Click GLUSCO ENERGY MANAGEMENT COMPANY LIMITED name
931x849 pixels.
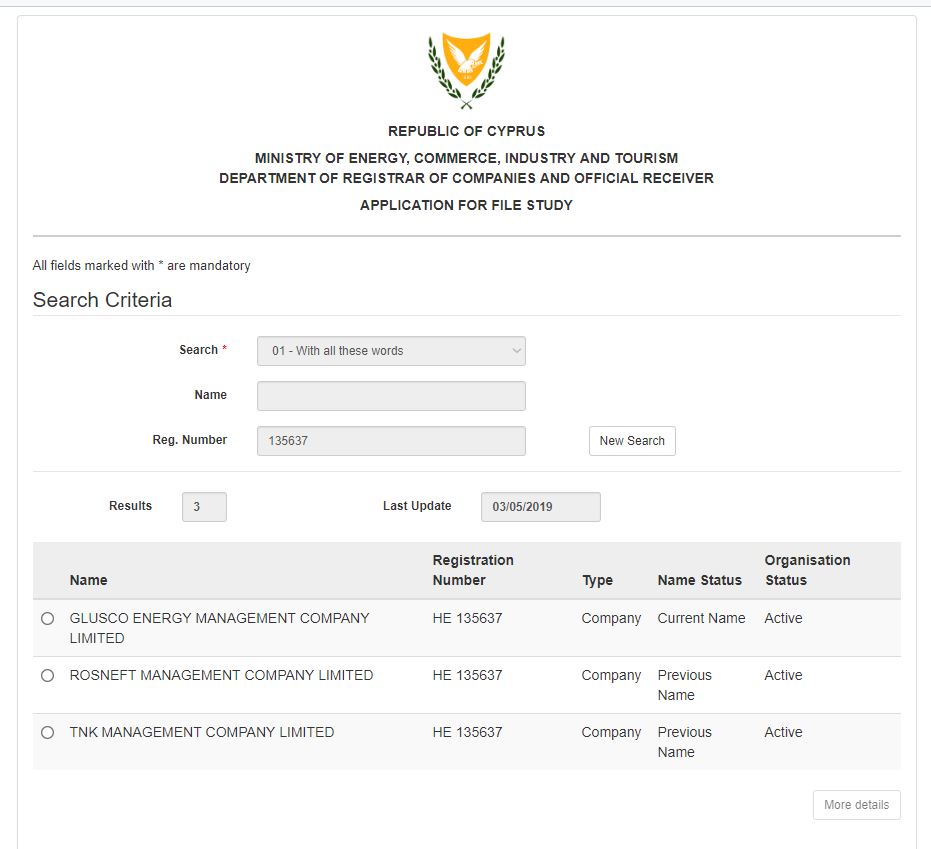[220, 628]
